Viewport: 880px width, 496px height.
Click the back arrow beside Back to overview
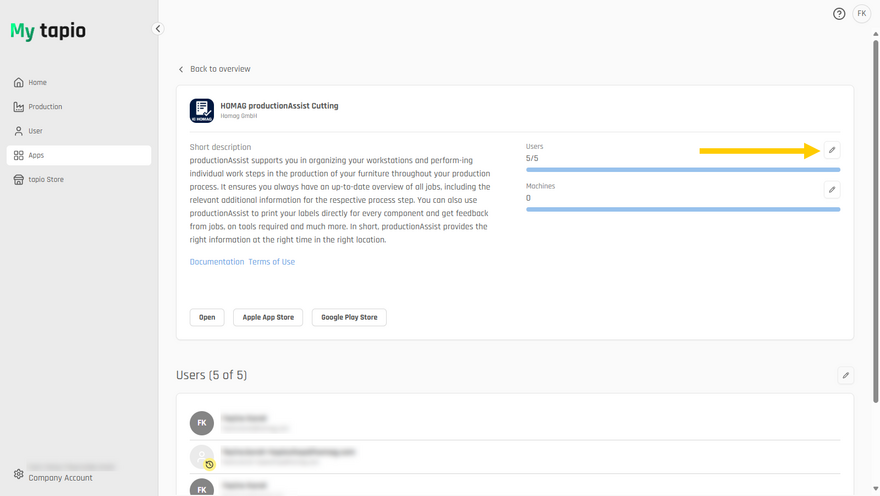[181, 70]
